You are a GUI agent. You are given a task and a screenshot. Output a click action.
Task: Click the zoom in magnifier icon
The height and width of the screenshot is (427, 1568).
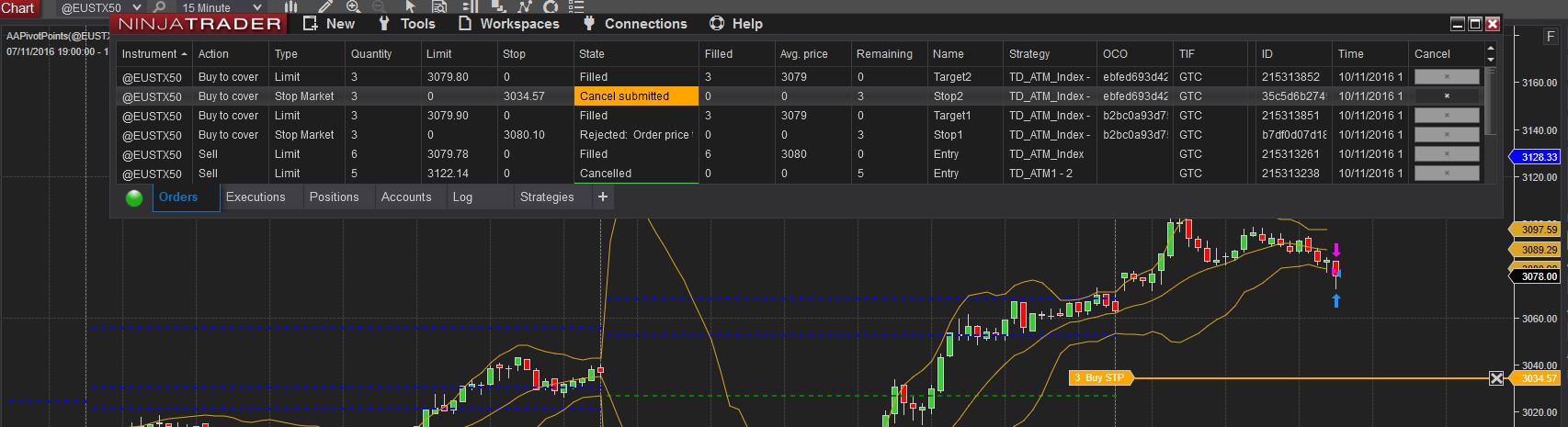tap(353, 6)
